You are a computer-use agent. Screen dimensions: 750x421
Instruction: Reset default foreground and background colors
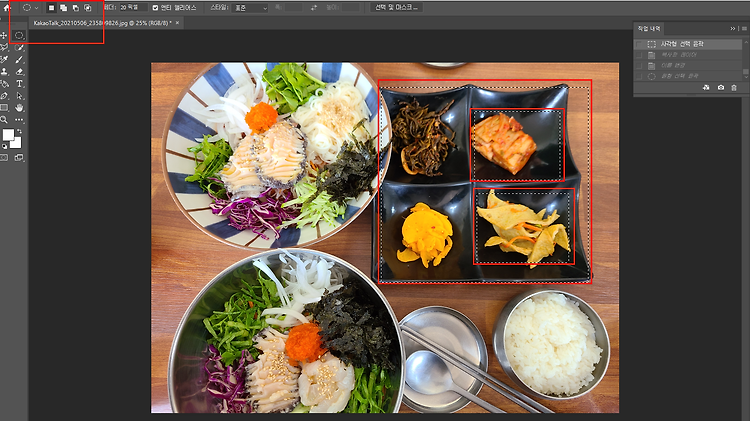click(x=4, y=146)
